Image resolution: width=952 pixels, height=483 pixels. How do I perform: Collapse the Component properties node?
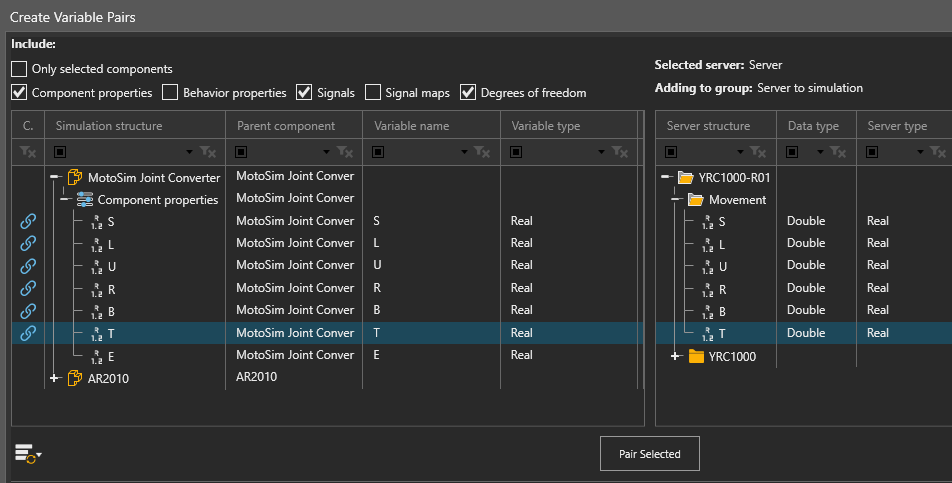point(66,199)
